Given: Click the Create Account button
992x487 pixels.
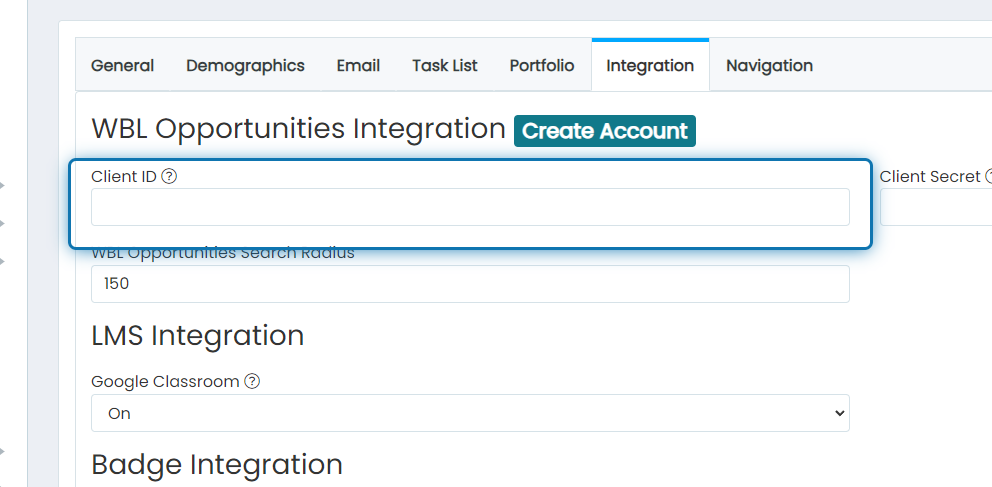Looking at the screenshot, I should [x=605, y=131].
